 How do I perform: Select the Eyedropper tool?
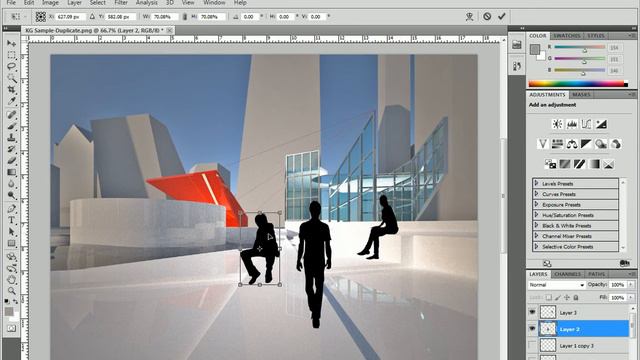pyautogui.click(x=11, y=101)
